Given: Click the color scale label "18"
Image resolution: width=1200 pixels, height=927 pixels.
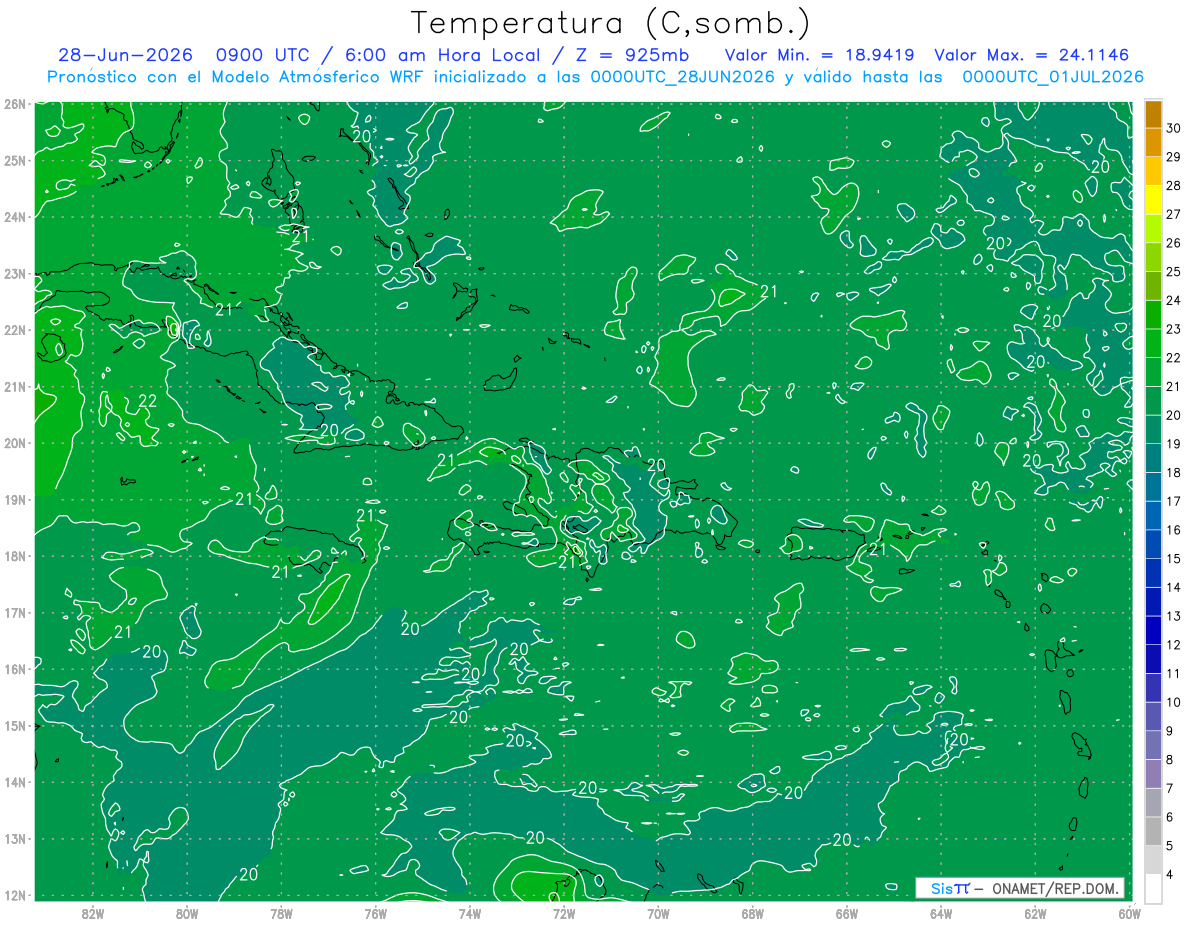Looking at the screenshot, I should [x=1174, y=472].
